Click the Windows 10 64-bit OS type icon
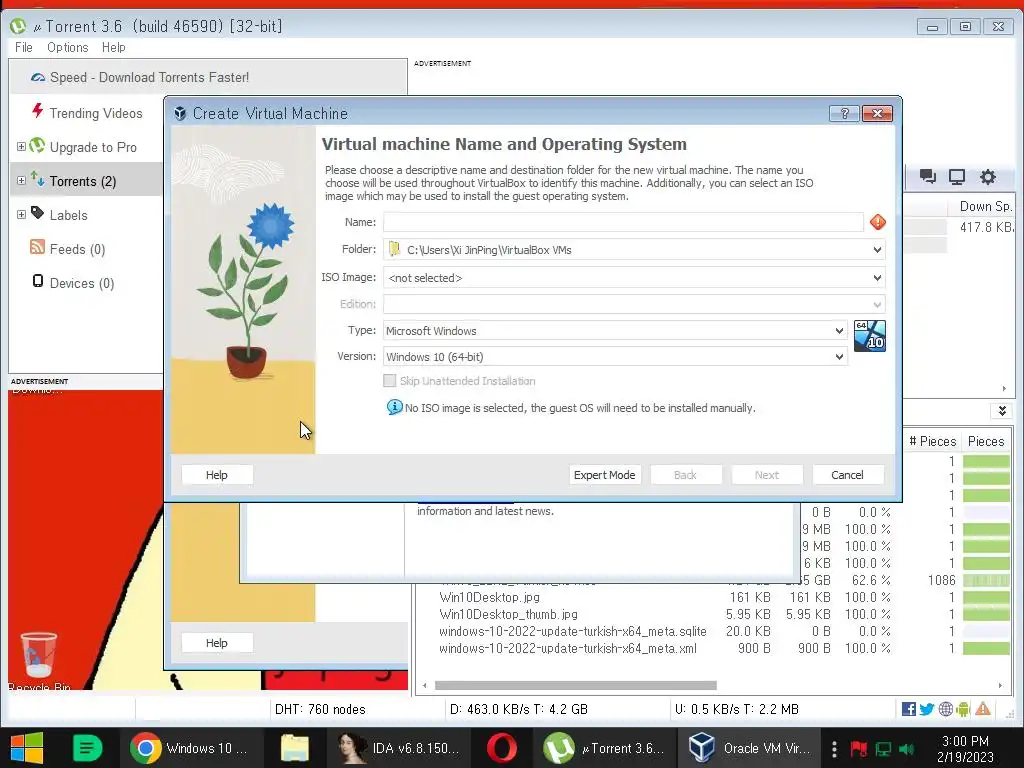Image resolution: width=1024 pixels, height=768 pixels. pyautogui.click(x=870, y=336)
